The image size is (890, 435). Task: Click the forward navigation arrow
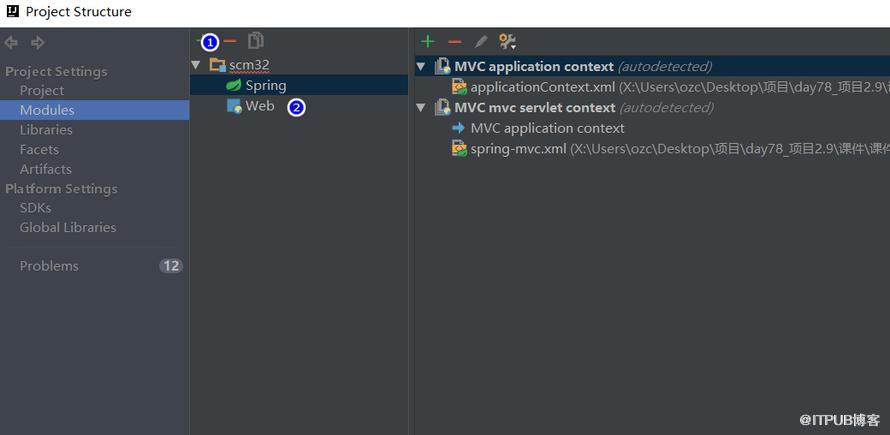[37, 43]
